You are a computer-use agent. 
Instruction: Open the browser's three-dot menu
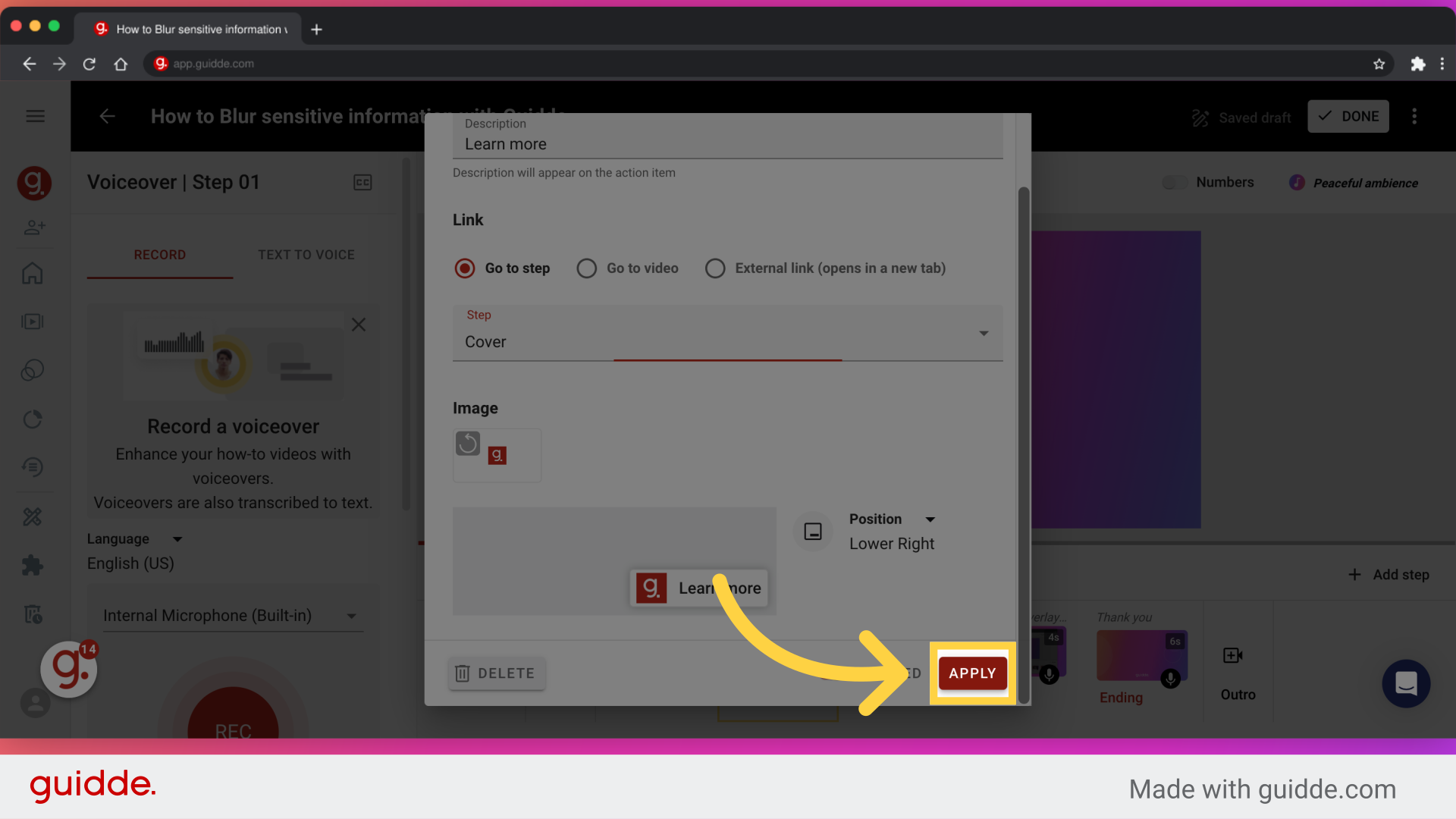click(x=1443, y=64)
